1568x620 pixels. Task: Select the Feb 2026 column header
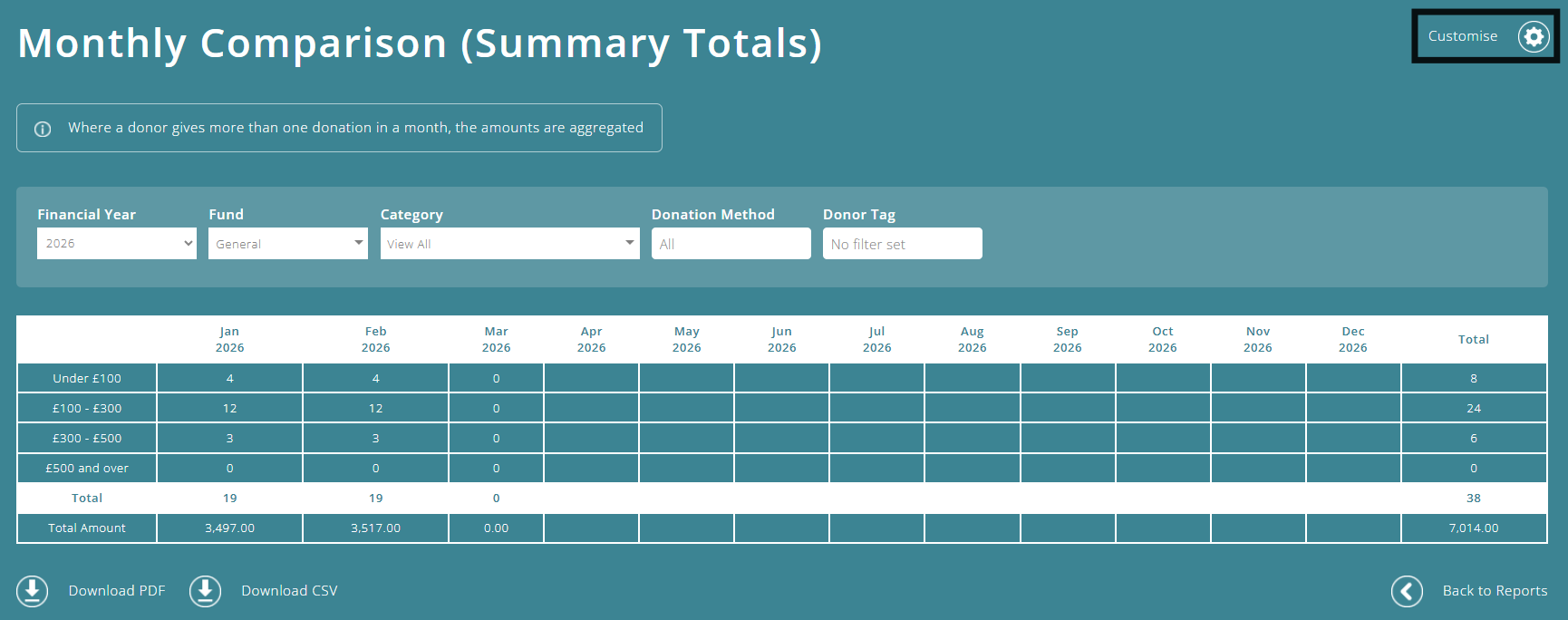pyautogui.click(x=375, y=339)
